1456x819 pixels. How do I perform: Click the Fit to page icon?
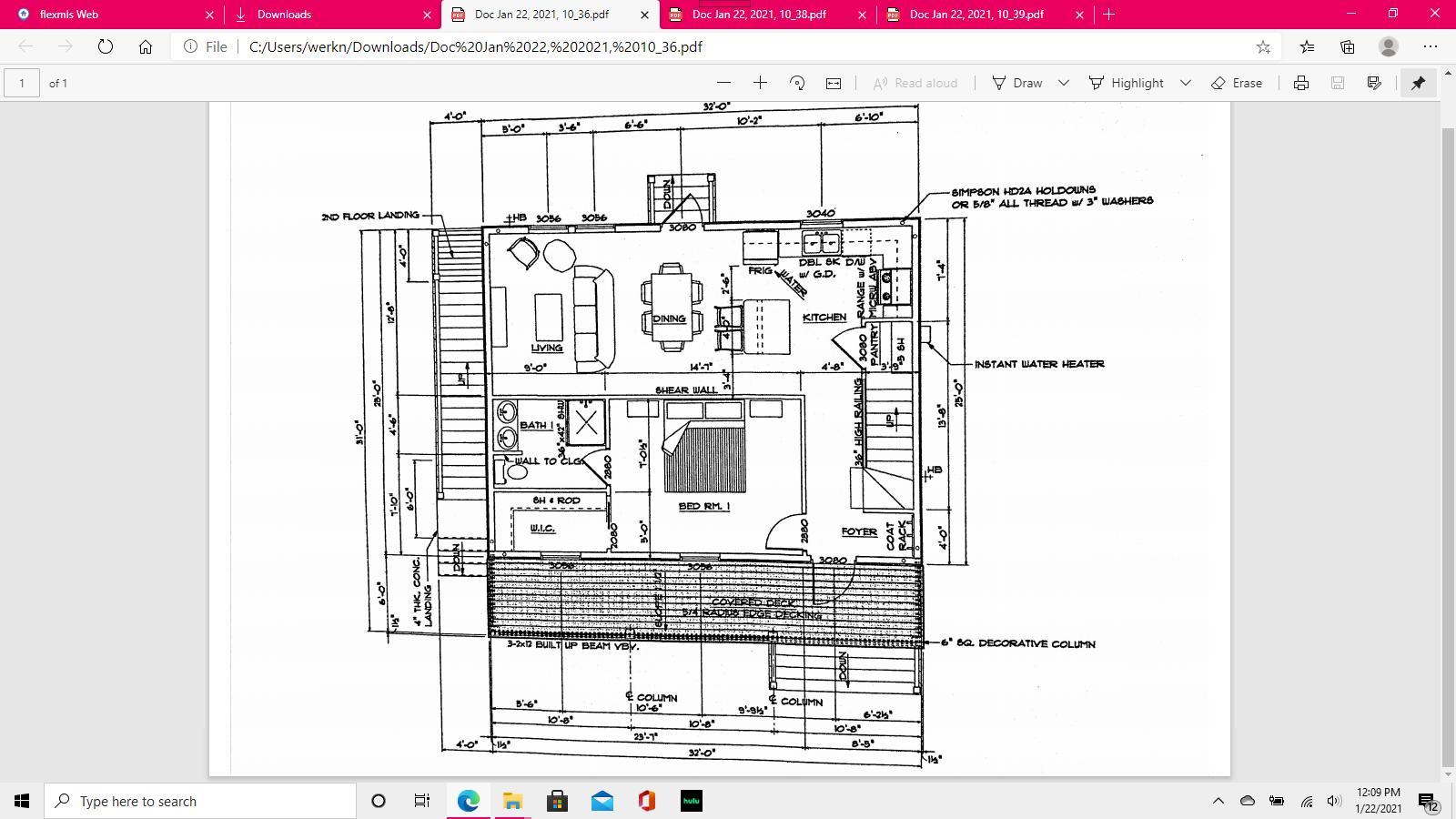tap(834, 83)
